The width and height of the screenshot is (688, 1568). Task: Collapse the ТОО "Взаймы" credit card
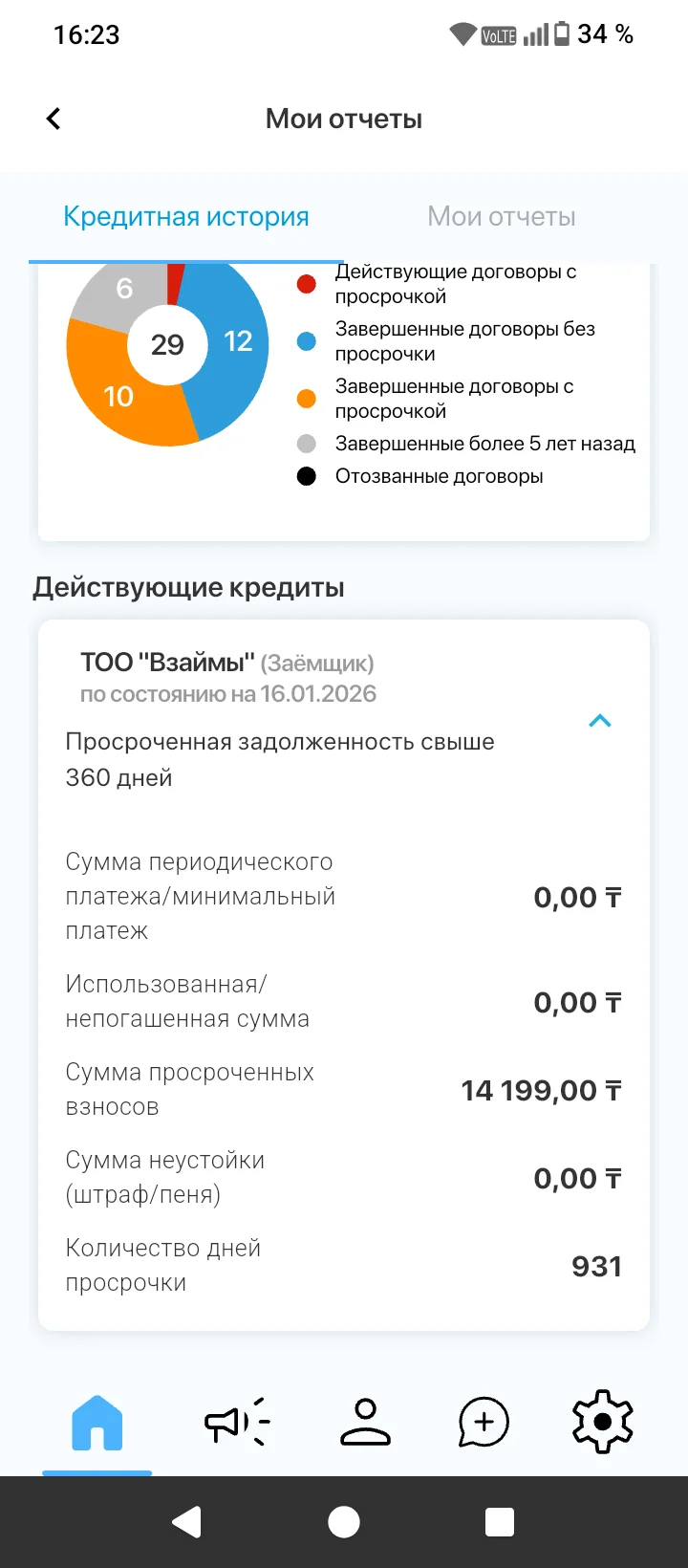600,721
